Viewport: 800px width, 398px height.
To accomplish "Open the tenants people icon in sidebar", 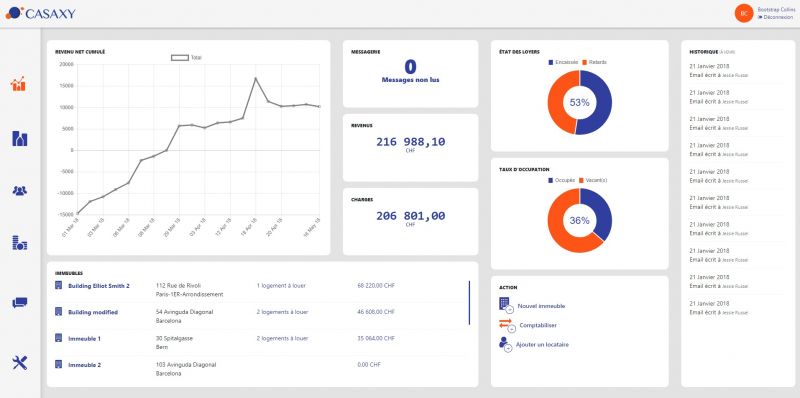I will coord(19,191).
